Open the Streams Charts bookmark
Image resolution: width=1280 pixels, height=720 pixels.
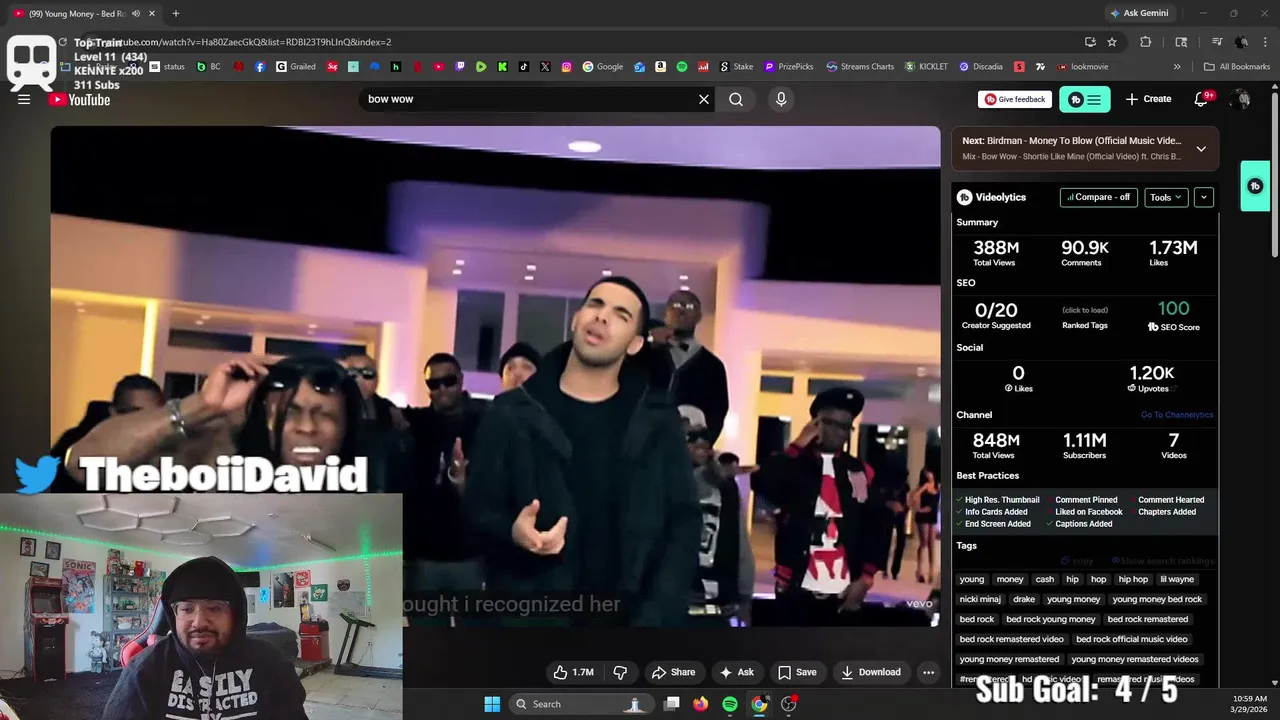(x=860, y=67)
